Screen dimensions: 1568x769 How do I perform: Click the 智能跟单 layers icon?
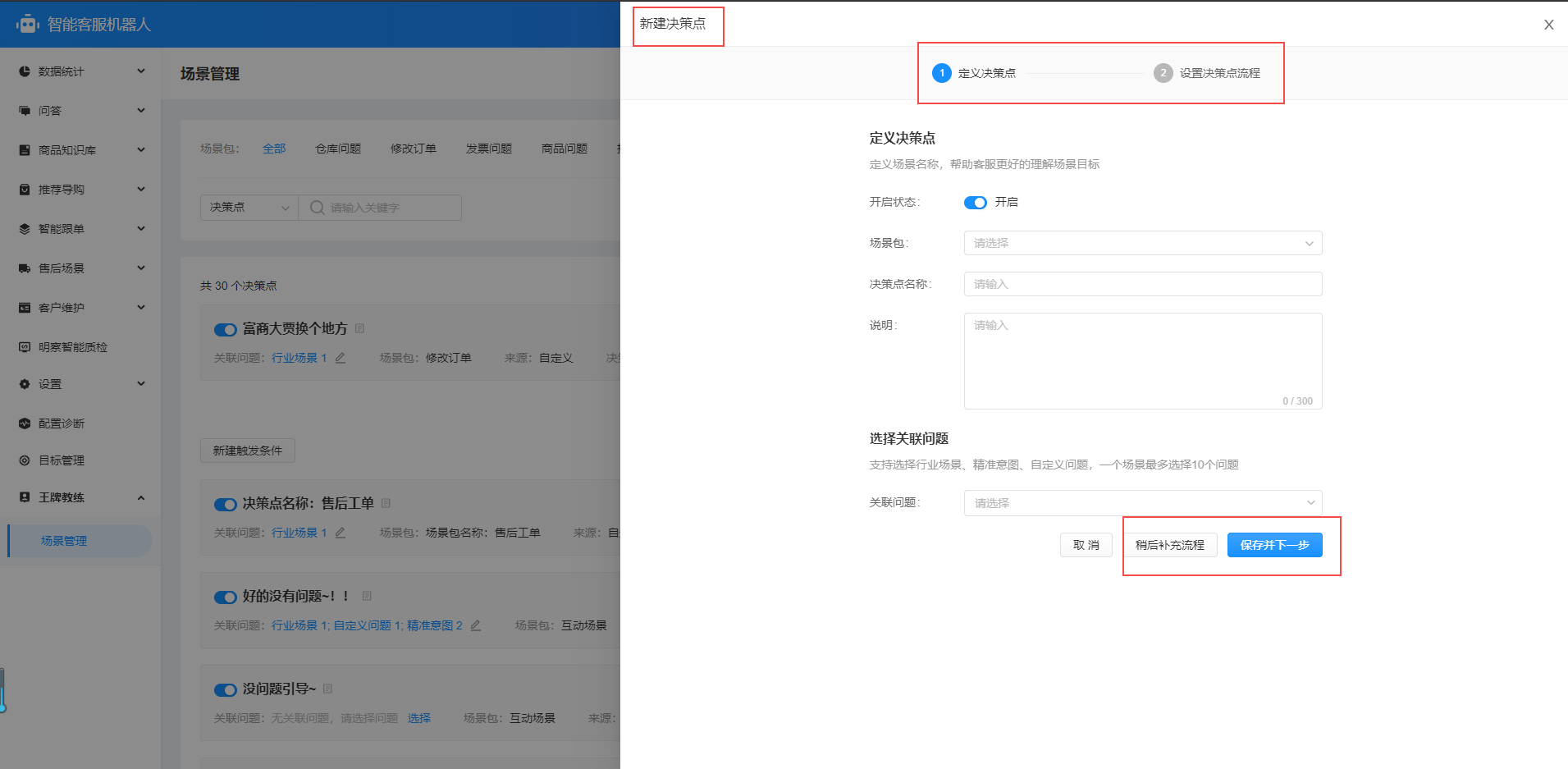point(25,229)
